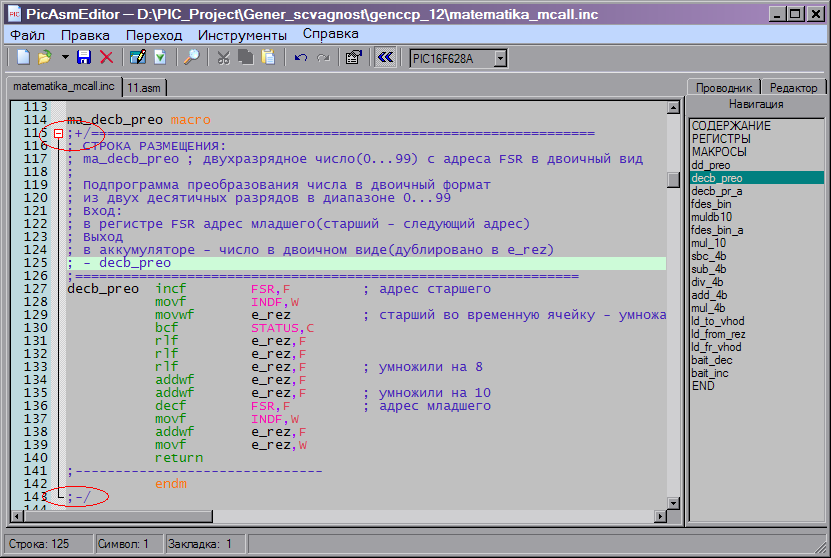Click the window-with-pencil edit icon
This screenshot has width=831, height=558.
pos(138,57)
